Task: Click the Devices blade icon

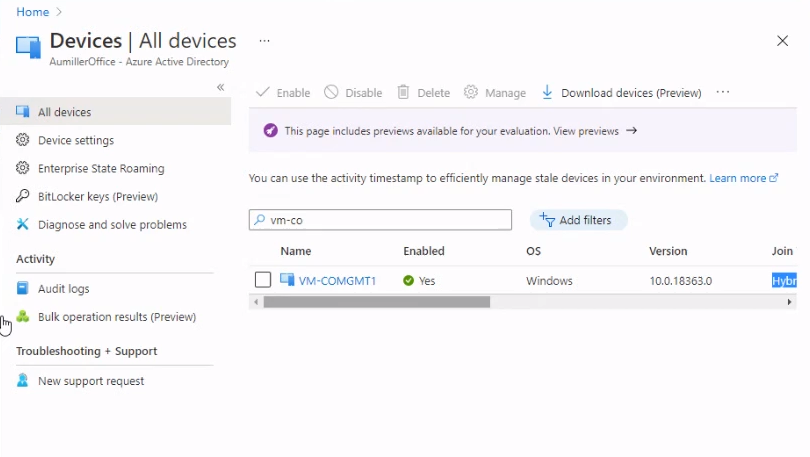Action: pyautogui.click(x=28, y=46)
